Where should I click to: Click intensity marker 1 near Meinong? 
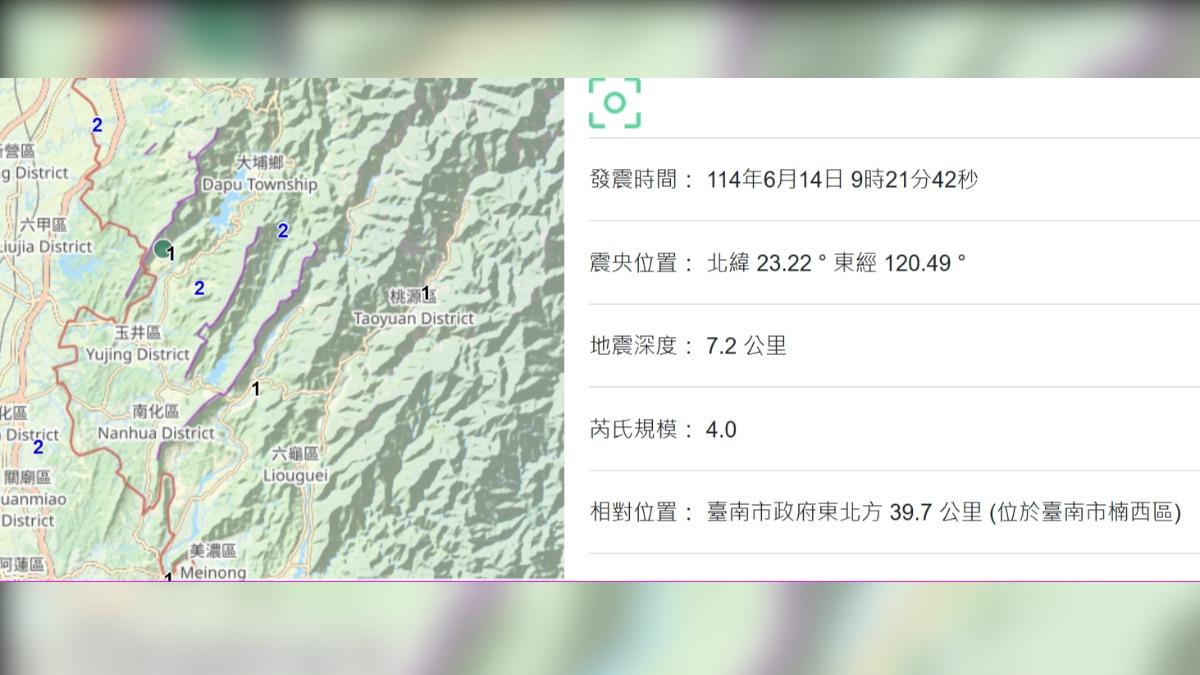click(x=168, y=578)
